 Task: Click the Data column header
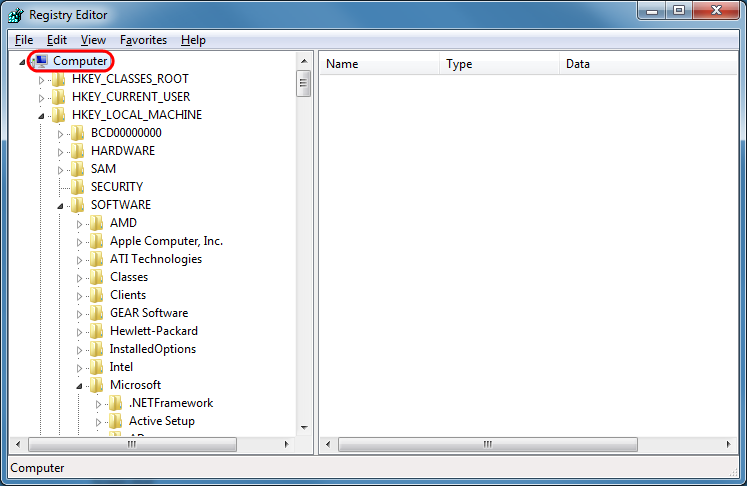(649, 64)
